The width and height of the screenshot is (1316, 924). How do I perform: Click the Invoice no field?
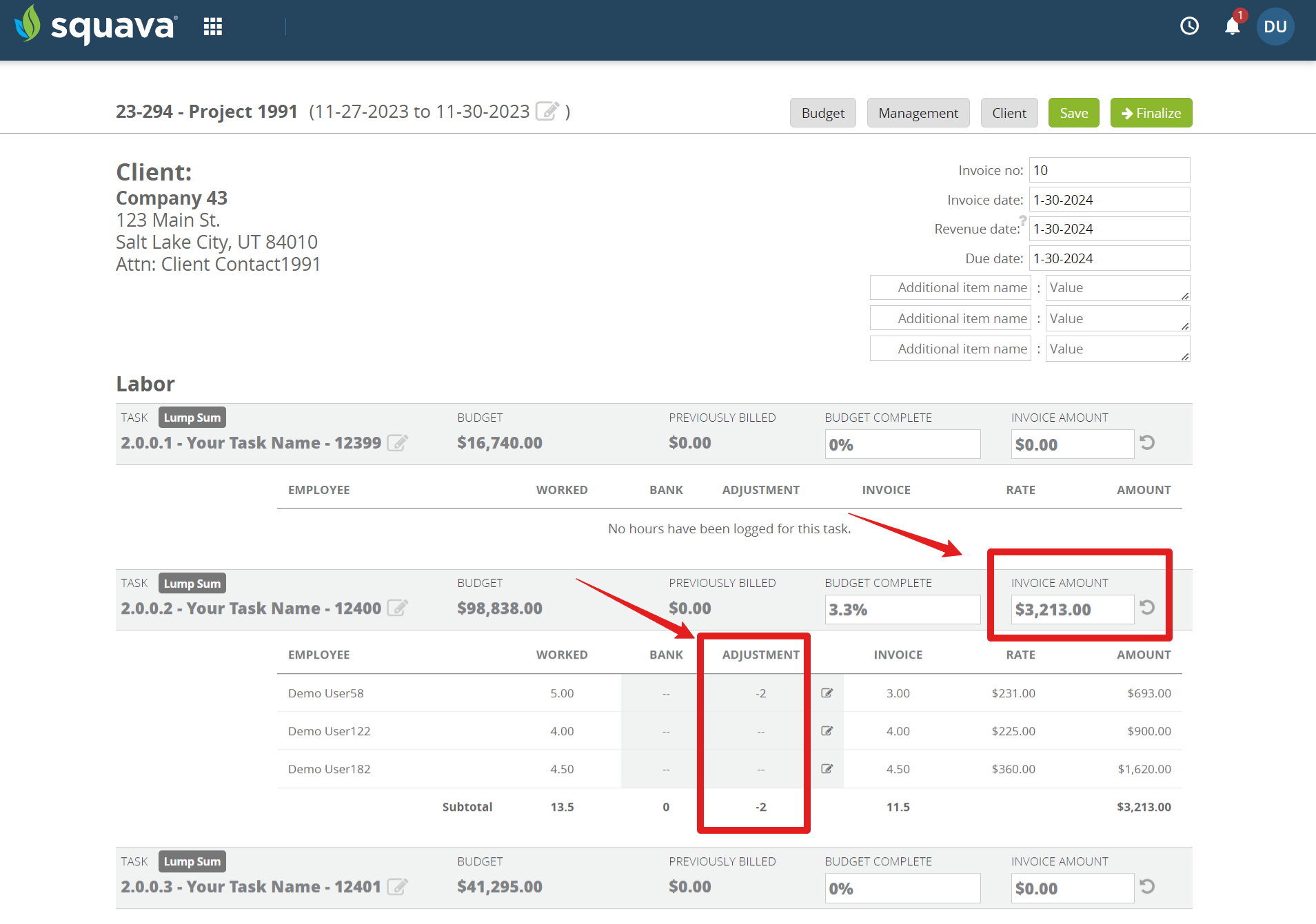1109,170
